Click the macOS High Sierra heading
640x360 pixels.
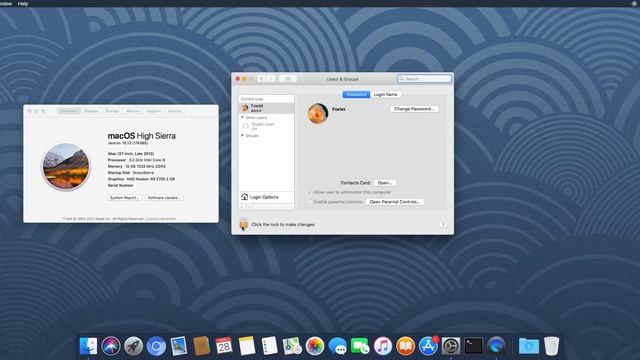point(142,136)
